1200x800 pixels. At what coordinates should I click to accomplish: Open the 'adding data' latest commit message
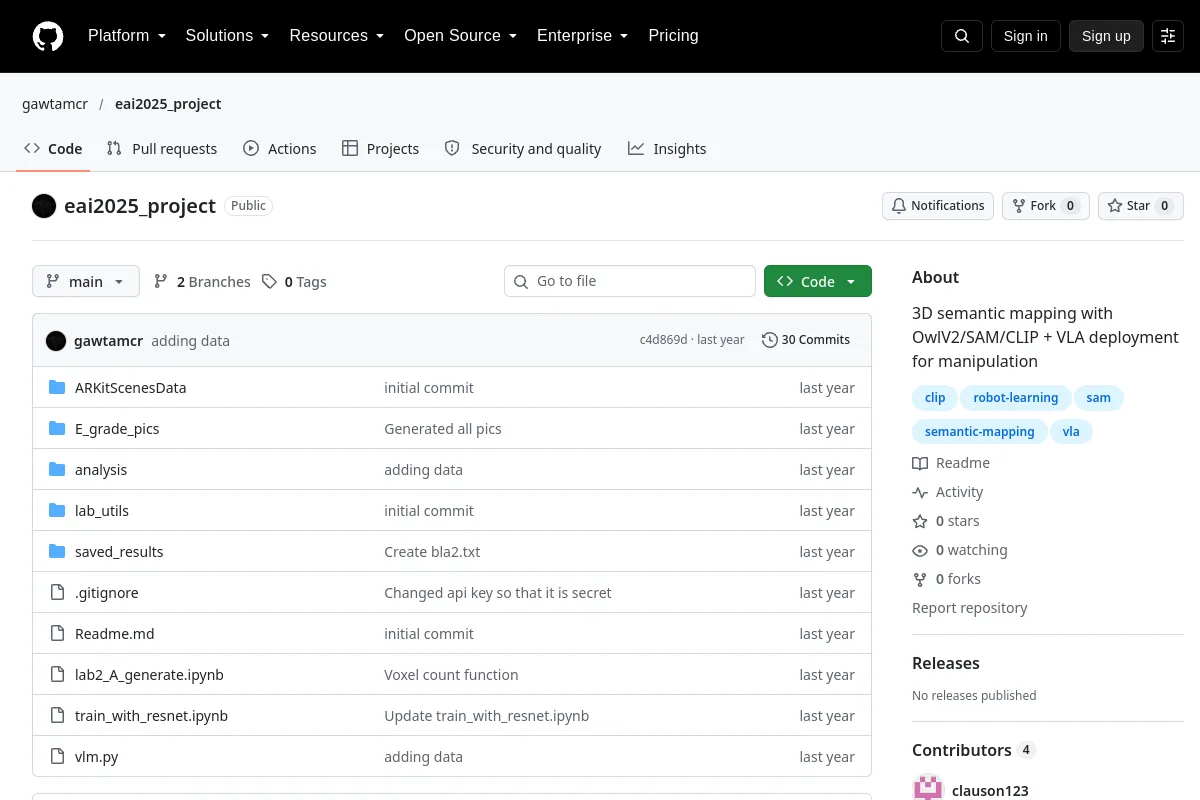[x=191, y=341]
